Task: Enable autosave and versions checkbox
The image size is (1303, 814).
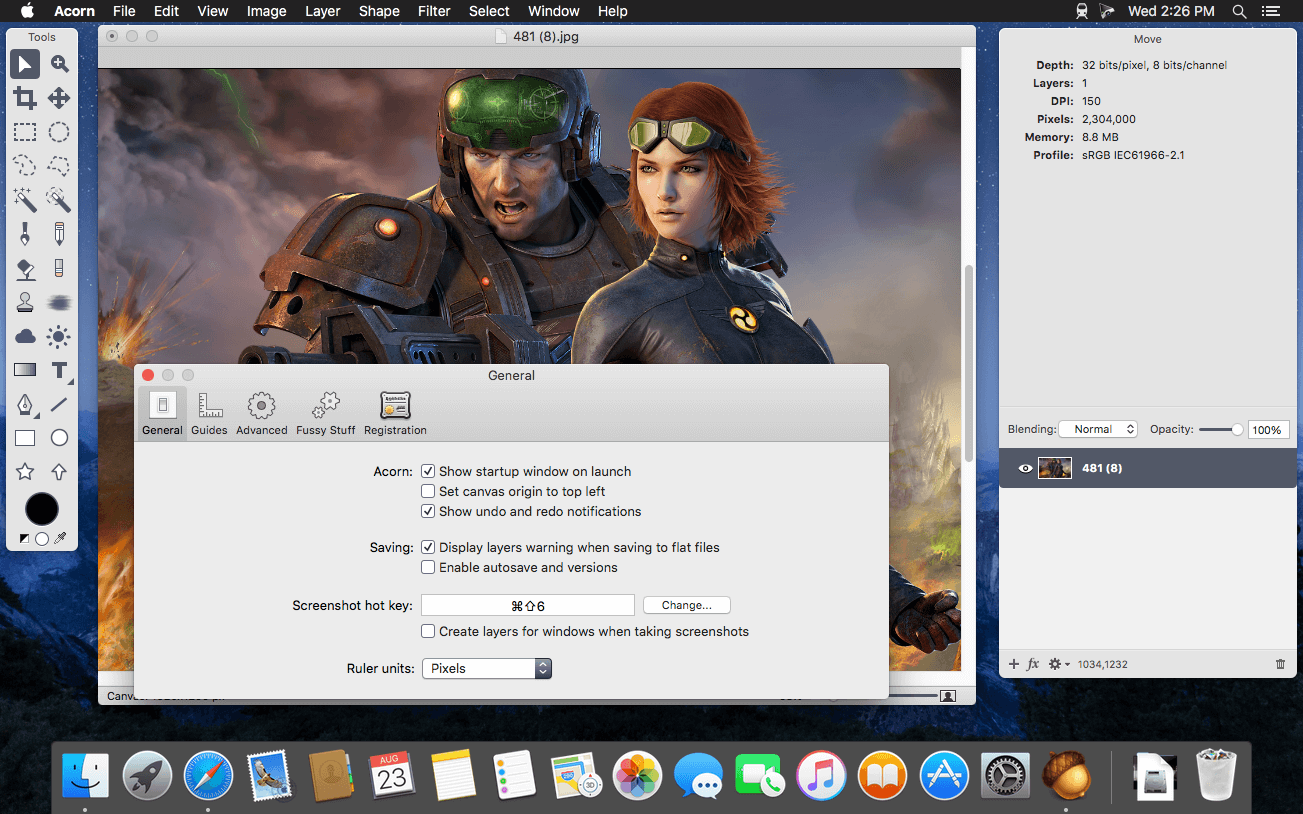Action: tap(428, 567)
